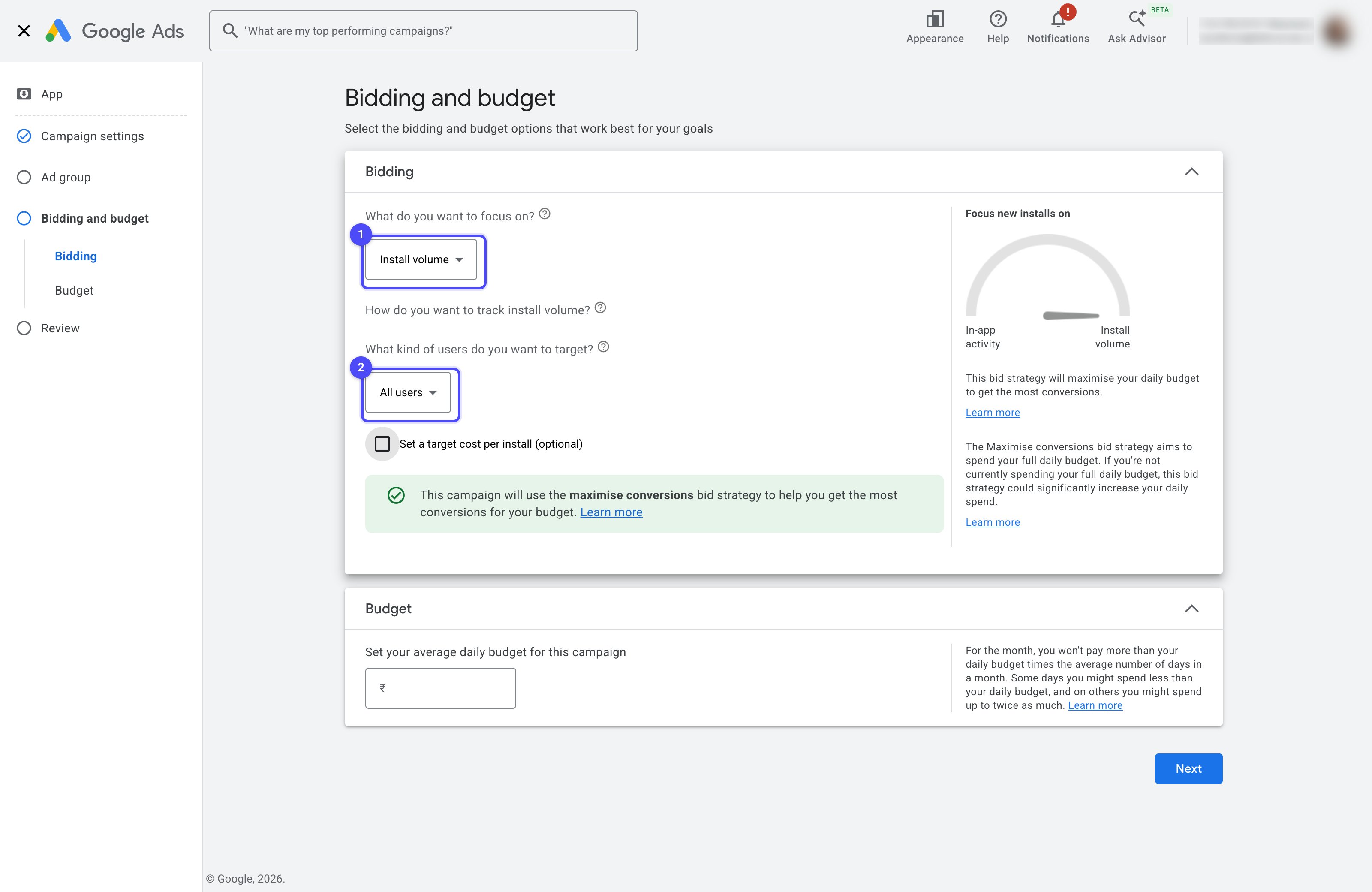Open help for tracking install volume

pyautogui.click(x=600, y=308)
